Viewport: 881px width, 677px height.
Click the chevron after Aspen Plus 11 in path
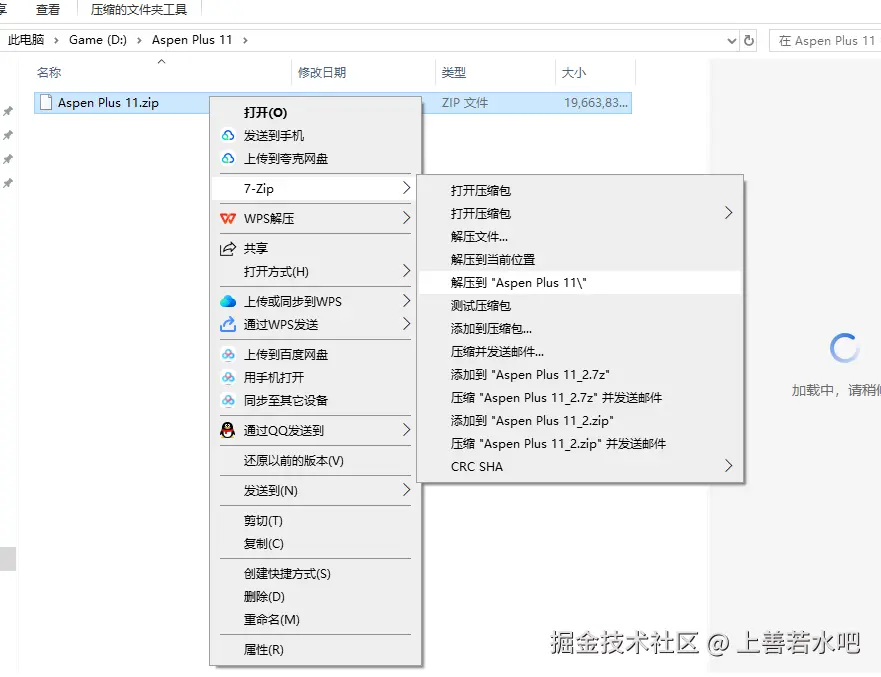pos(245,40)
